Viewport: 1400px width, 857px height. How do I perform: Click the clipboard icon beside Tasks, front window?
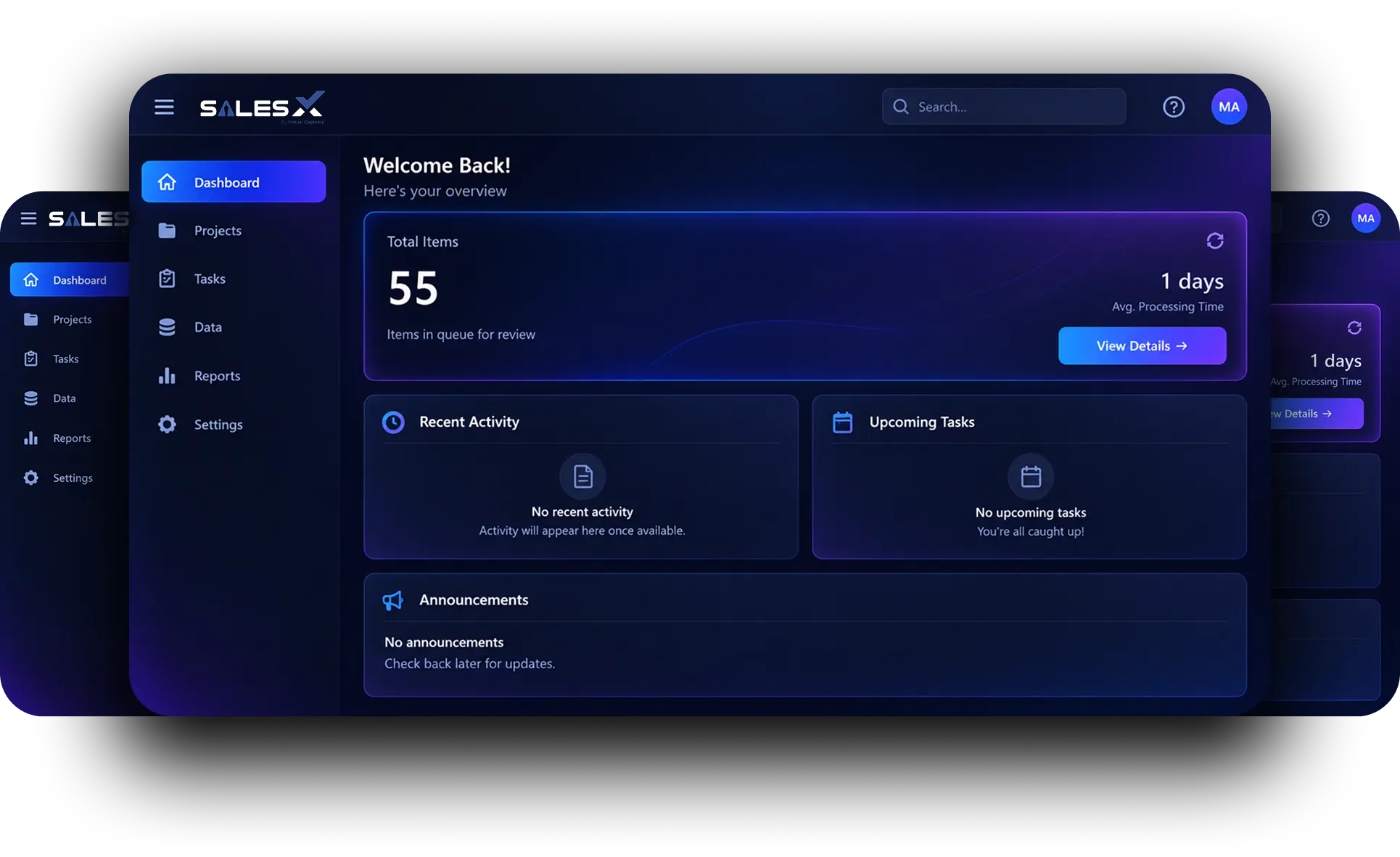click(167, 279)
